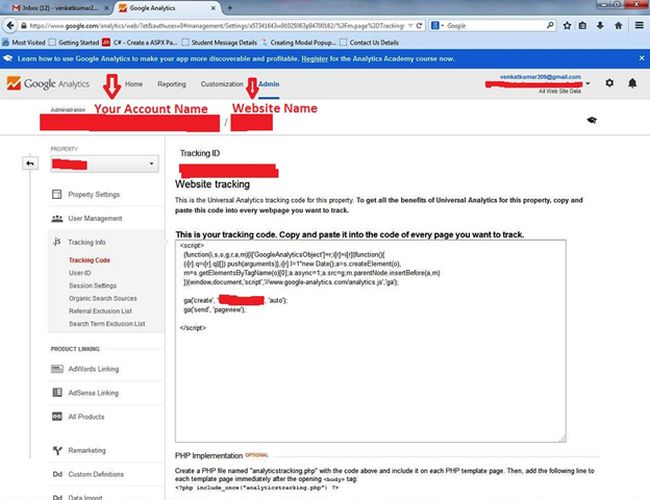Viewport: 650px width, 500px height.
Task: Open a new browser tab
Action: click(x=230, y=8)
